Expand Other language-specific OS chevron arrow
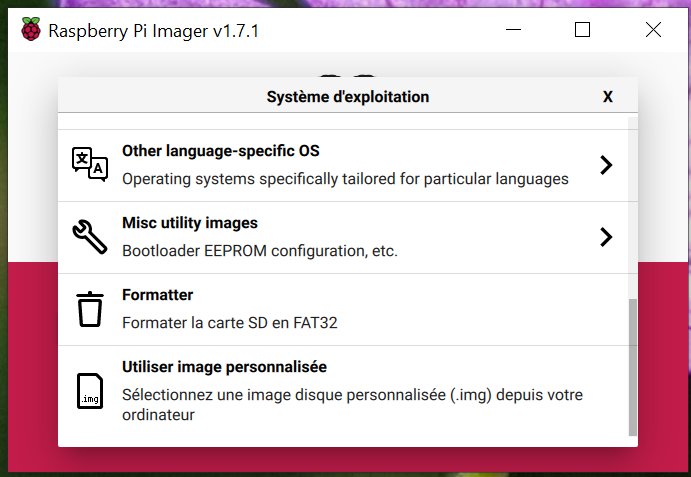691x477 pixels. (606, 165)
